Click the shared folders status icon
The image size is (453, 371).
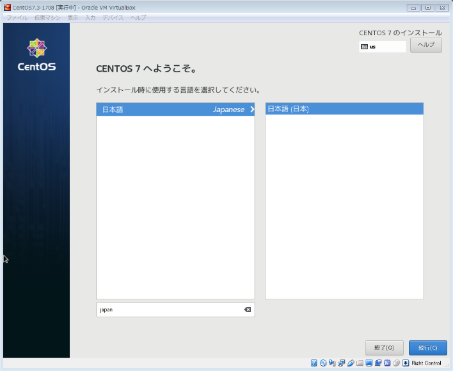[x=360, y=363]
